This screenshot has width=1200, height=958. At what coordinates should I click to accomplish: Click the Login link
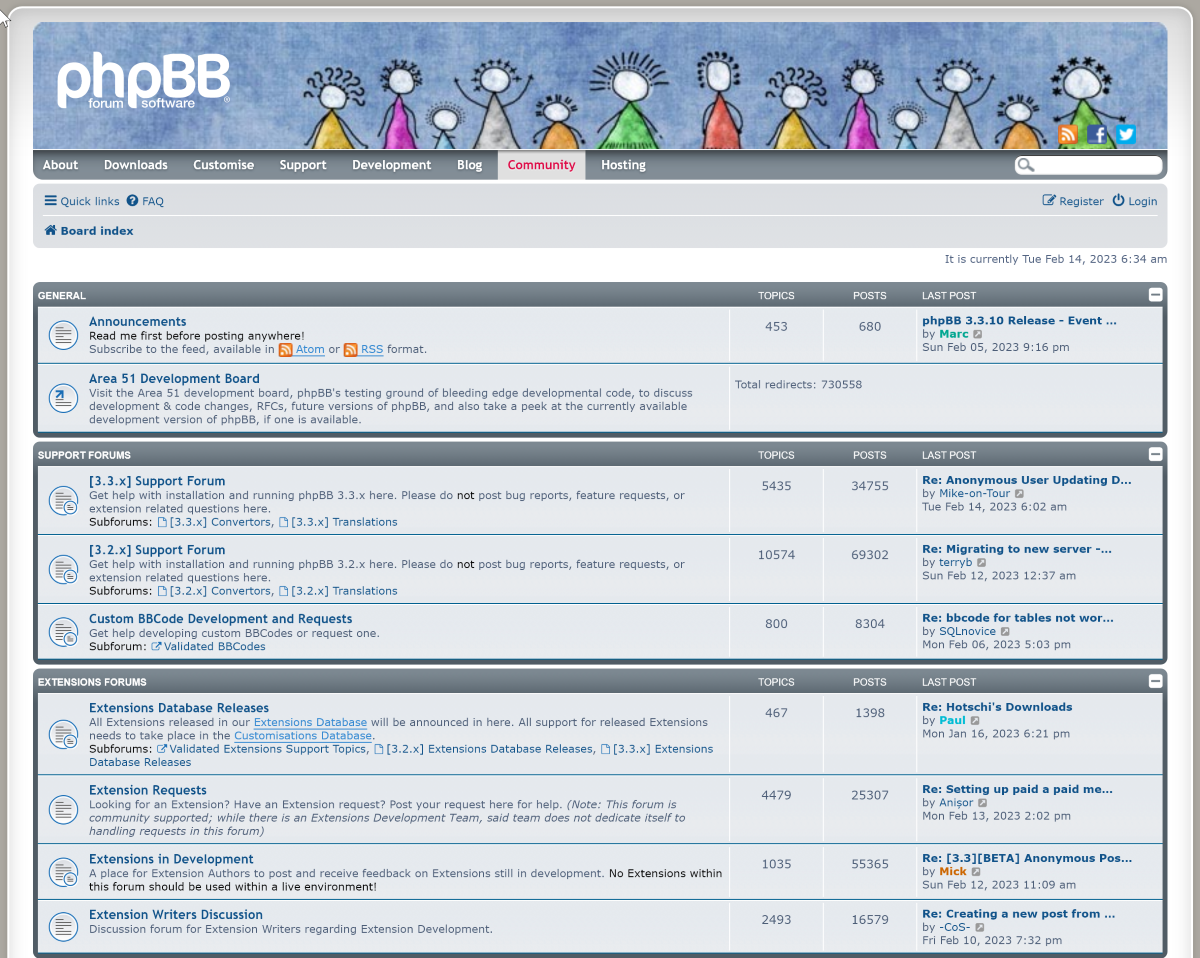[1134, 201]
